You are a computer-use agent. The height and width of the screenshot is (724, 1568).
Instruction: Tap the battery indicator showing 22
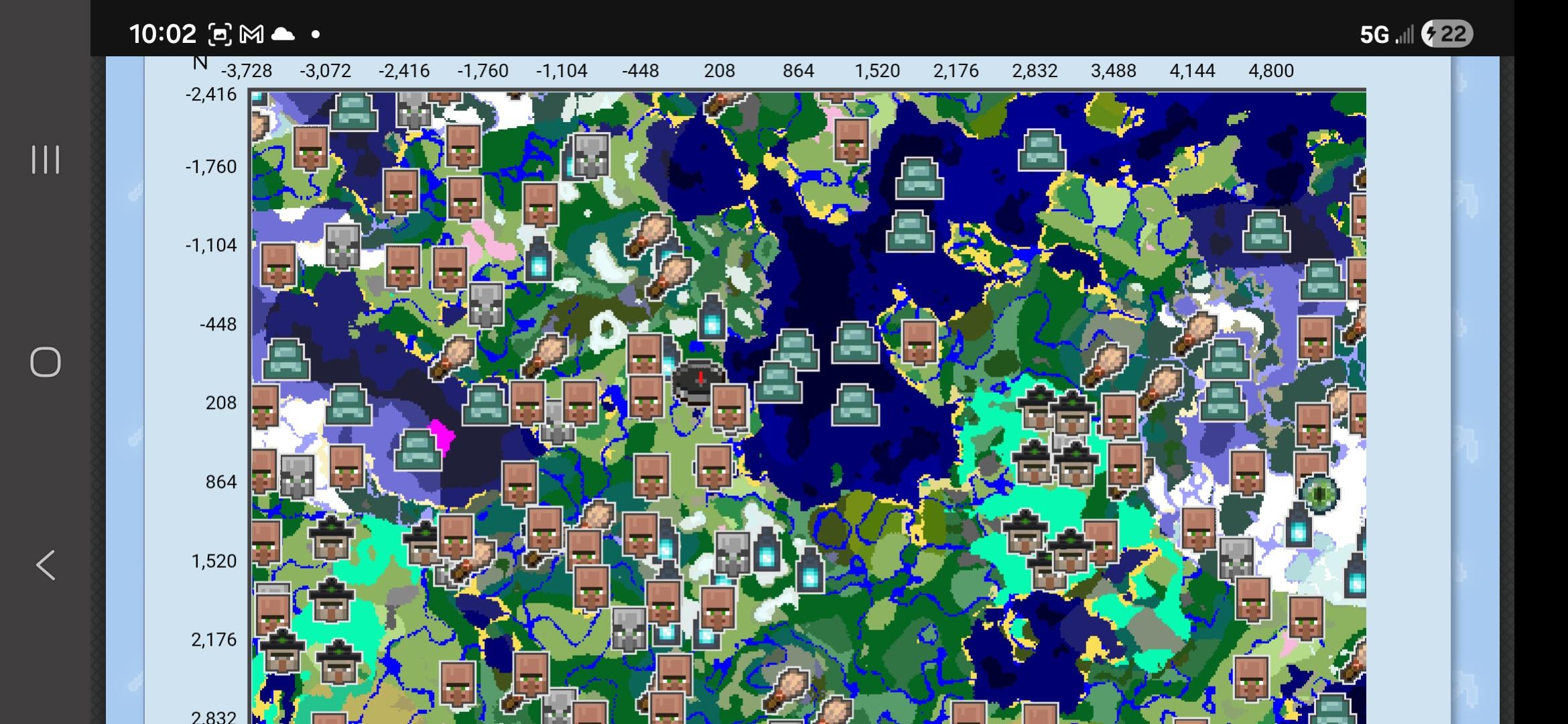(x=1446, y=34)
